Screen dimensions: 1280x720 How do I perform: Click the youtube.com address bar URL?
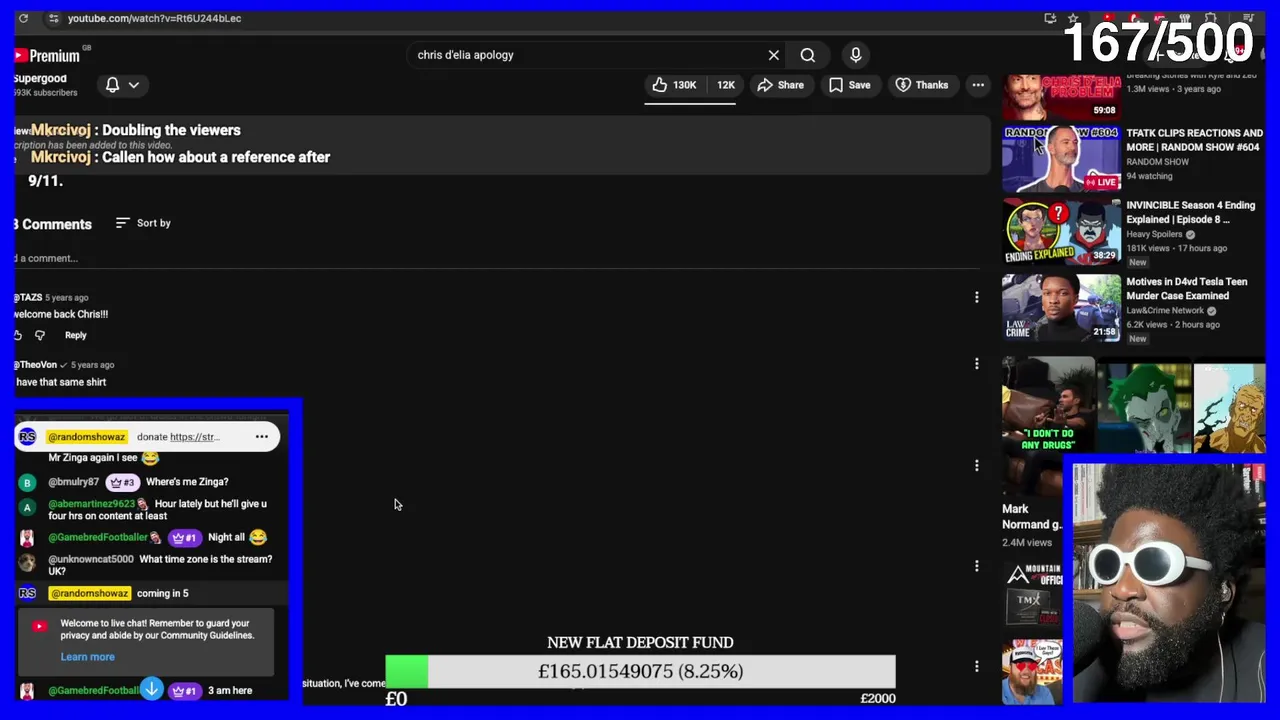(154, 18)
